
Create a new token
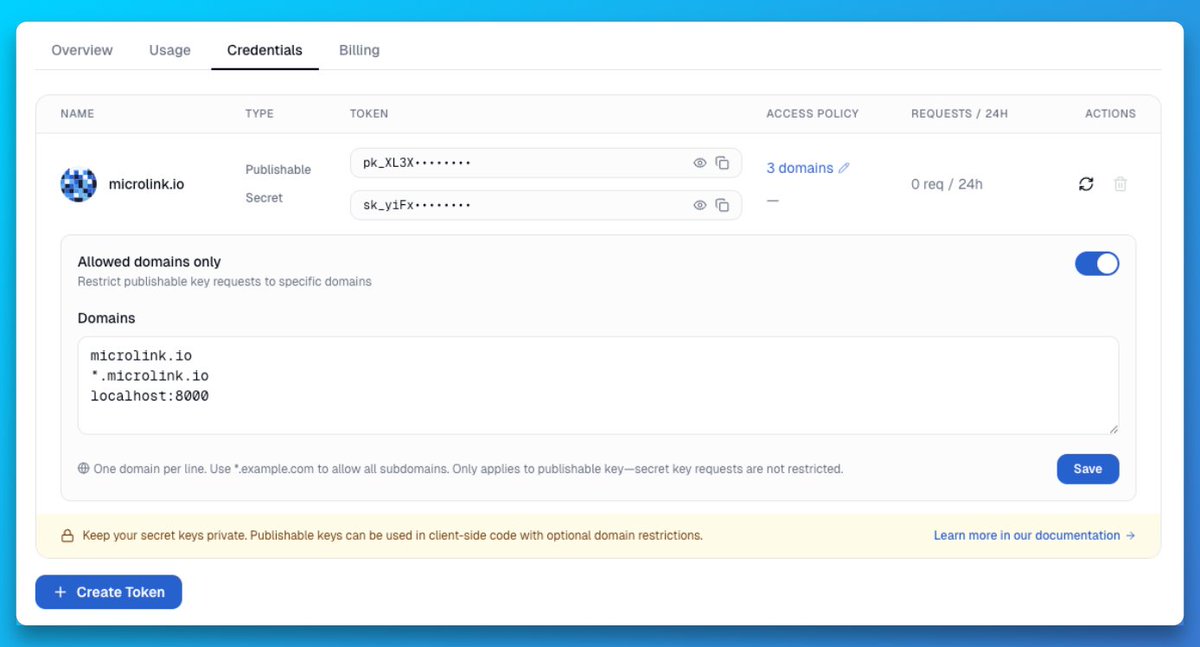pos(109,592)
